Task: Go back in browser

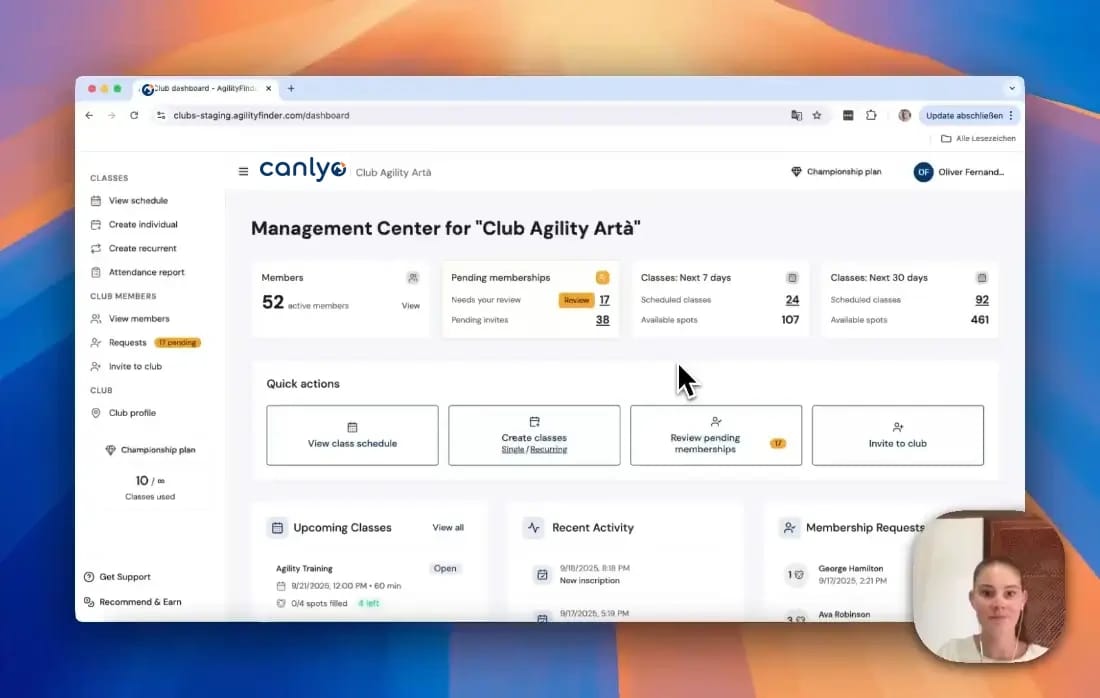Action: point(89,116)
